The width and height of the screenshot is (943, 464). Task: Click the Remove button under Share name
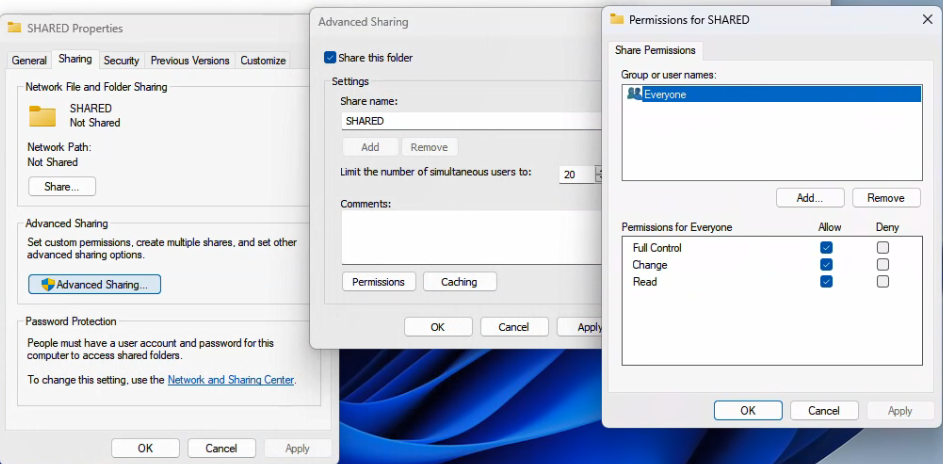tap(429, 147)
